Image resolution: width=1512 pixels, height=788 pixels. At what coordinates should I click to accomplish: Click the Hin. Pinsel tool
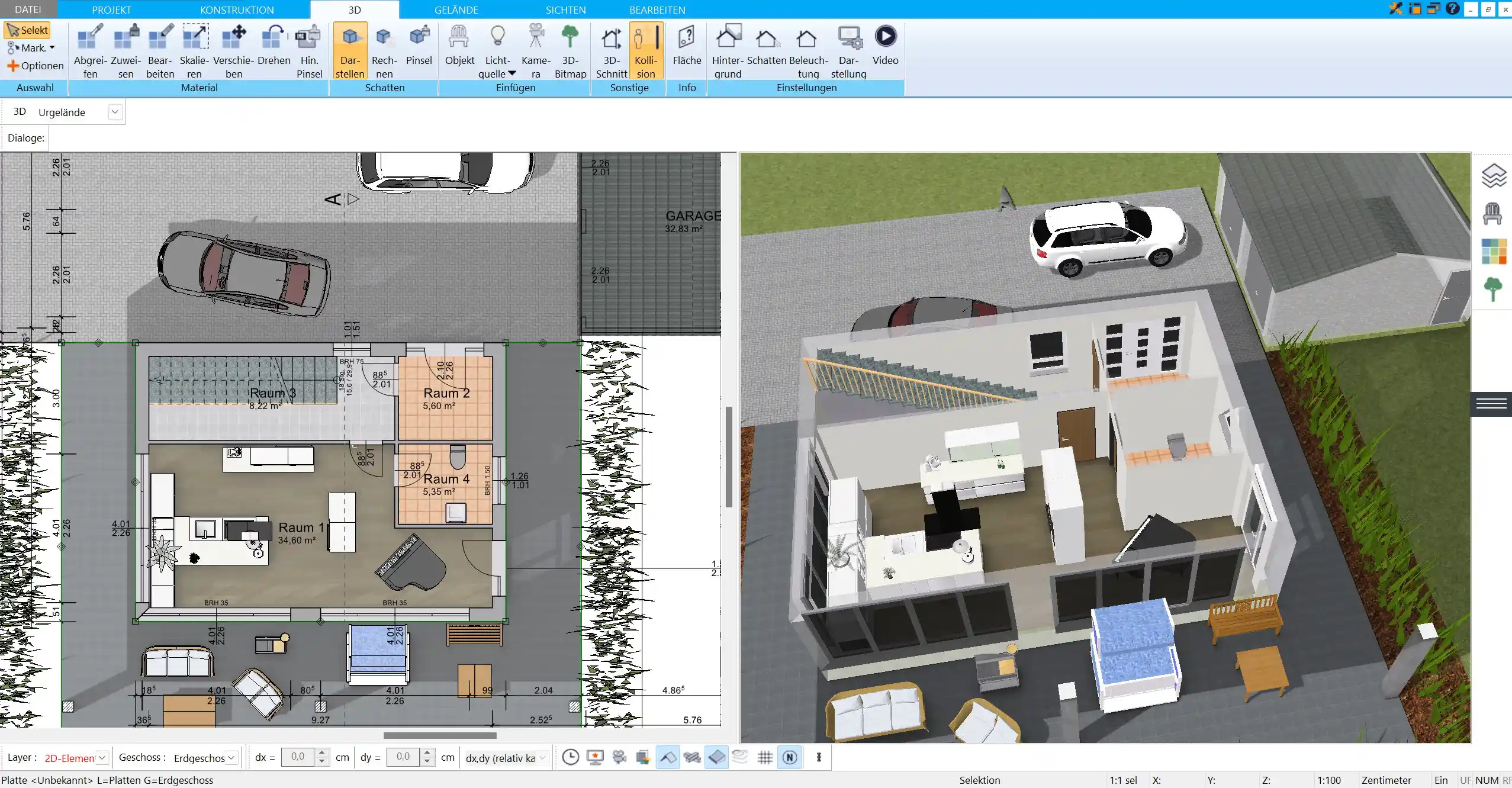tap(309, 51)
